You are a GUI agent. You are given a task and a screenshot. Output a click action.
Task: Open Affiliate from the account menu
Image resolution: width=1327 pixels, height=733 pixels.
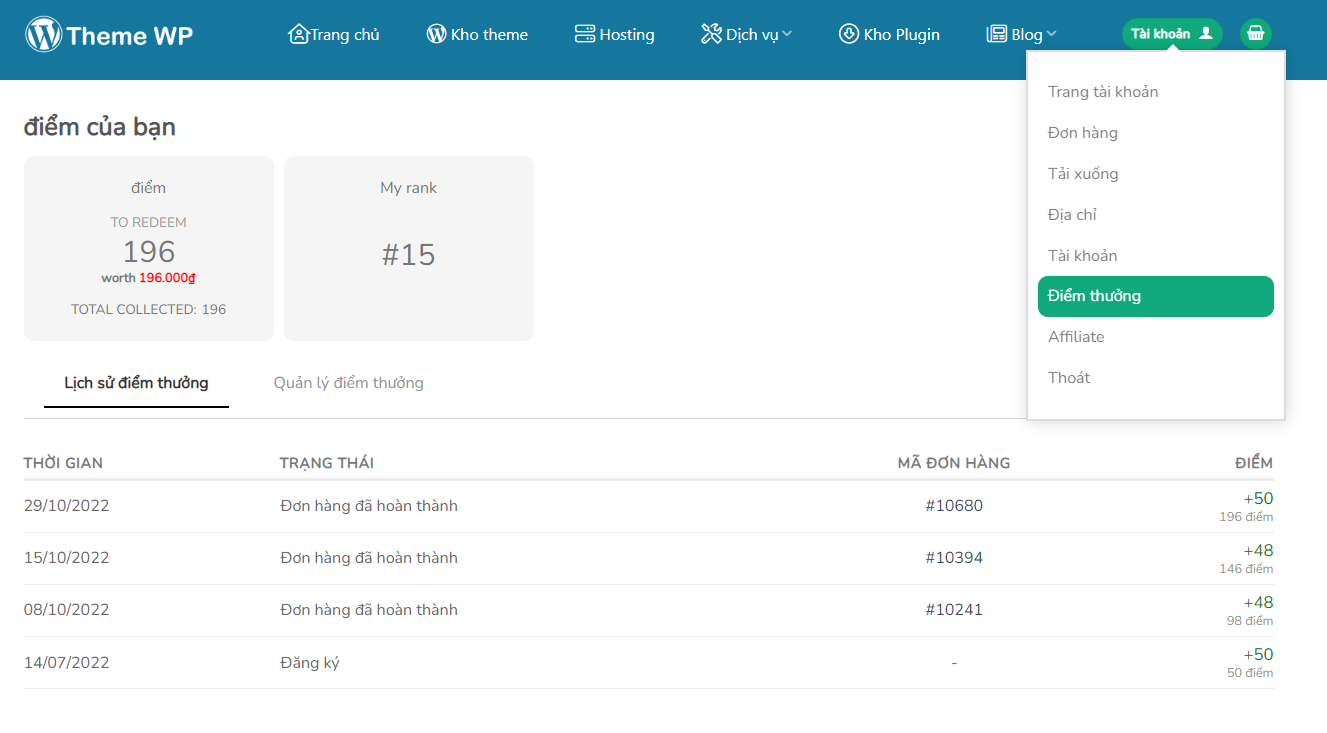click(x=1076, y=337)
